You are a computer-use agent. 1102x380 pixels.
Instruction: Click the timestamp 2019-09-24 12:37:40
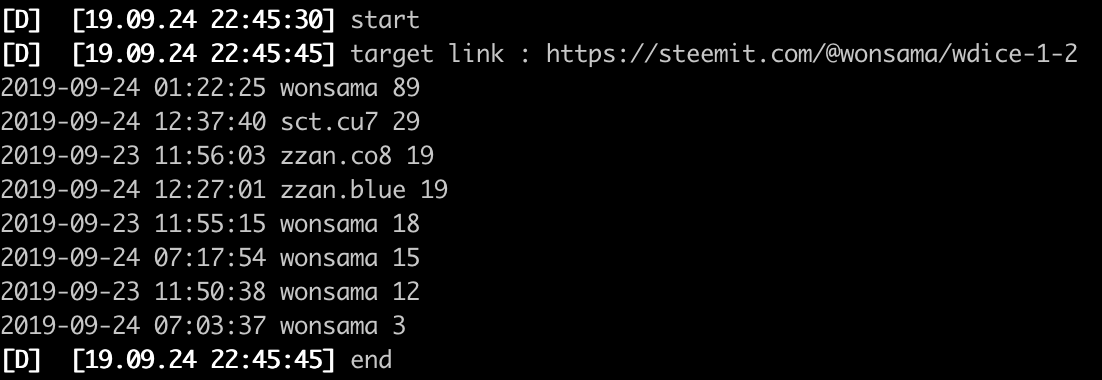134,122
